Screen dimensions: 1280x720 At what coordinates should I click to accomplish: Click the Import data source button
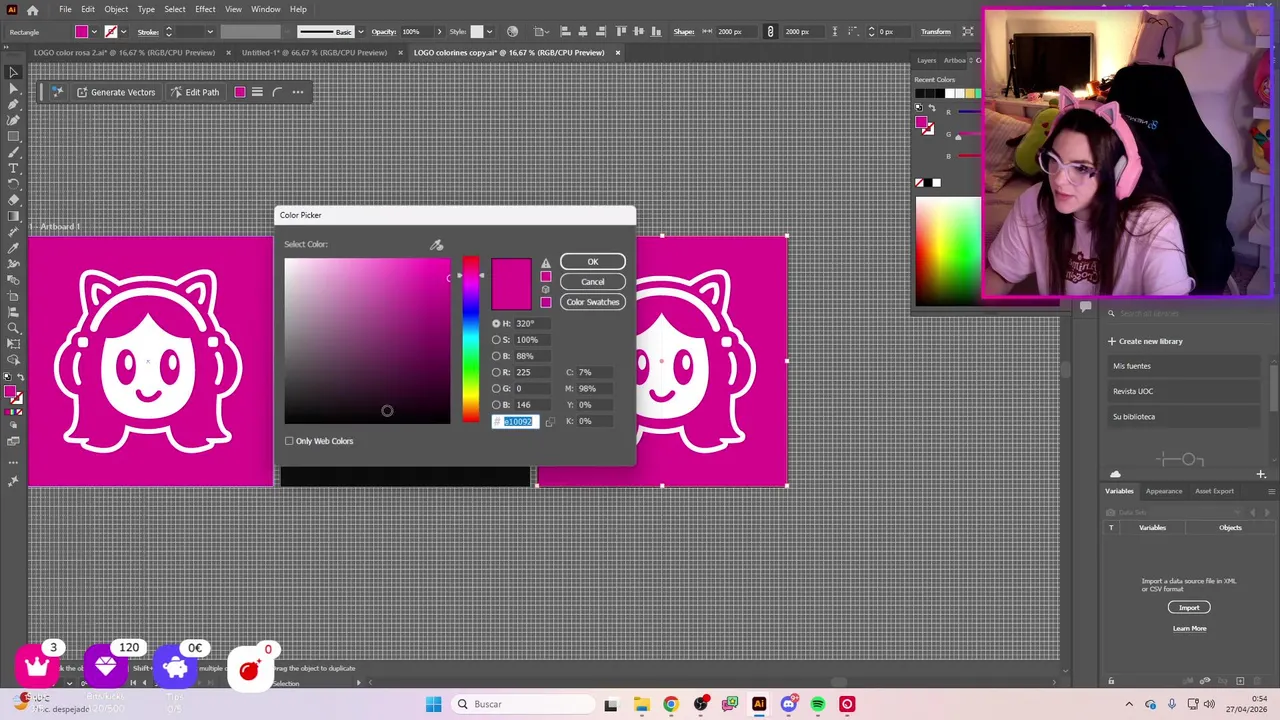(1189, 608)
